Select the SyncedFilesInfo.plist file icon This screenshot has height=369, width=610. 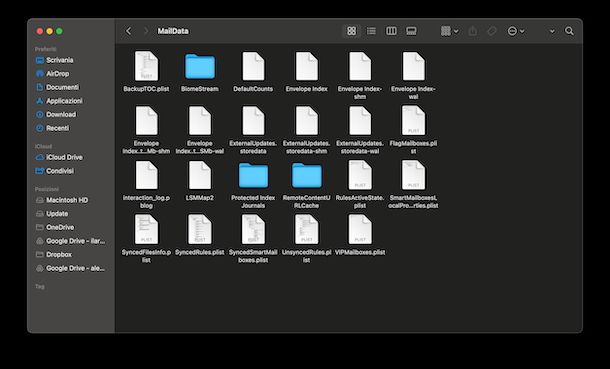click(146, 230)
